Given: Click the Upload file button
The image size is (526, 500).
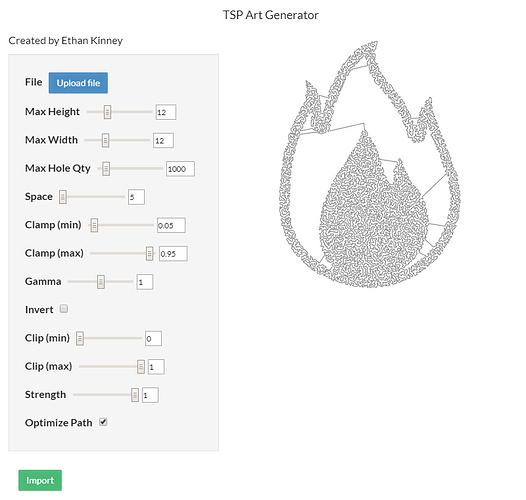Looking at the screenshot, I should (x=78, y=83).
